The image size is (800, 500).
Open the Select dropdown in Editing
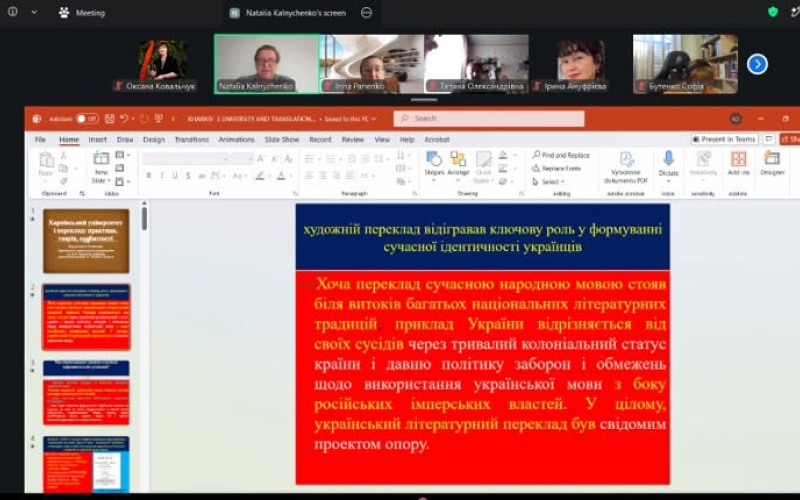(548, 182)
